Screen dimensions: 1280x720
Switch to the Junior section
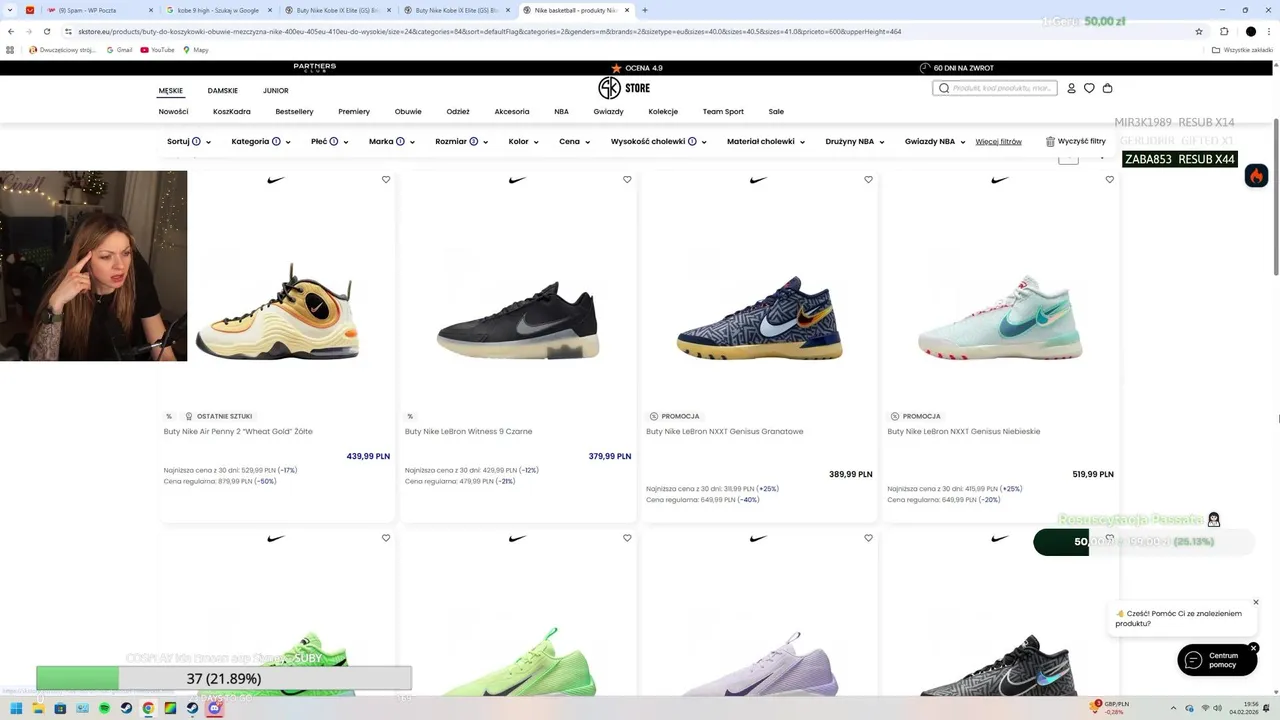click(276, 91)
